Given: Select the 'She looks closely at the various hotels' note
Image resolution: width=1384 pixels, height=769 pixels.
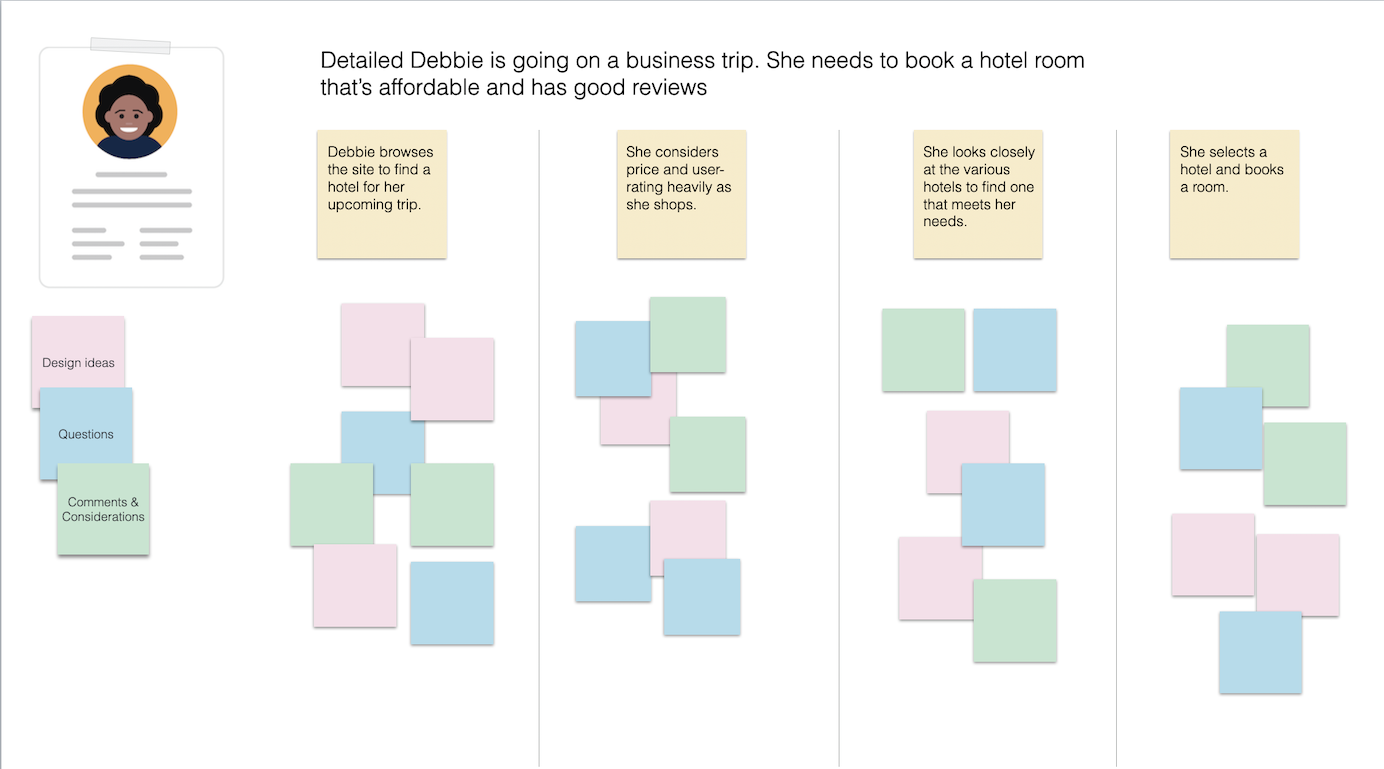Looking at the screenshot, I should pos(977,193).
